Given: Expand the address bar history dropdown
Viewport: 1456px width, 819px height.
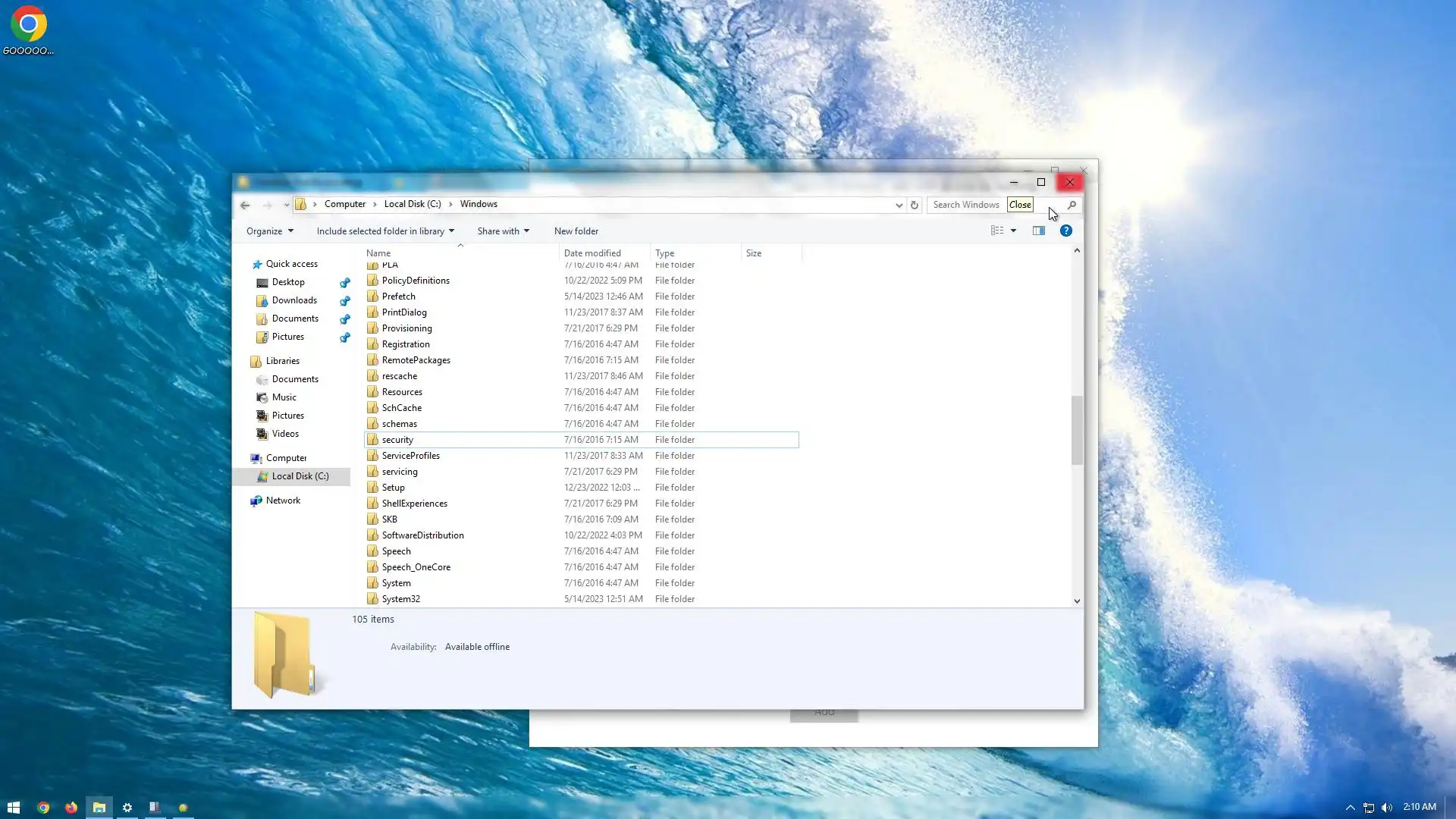Looking at the screenshot, I should [x=899, y=205].
